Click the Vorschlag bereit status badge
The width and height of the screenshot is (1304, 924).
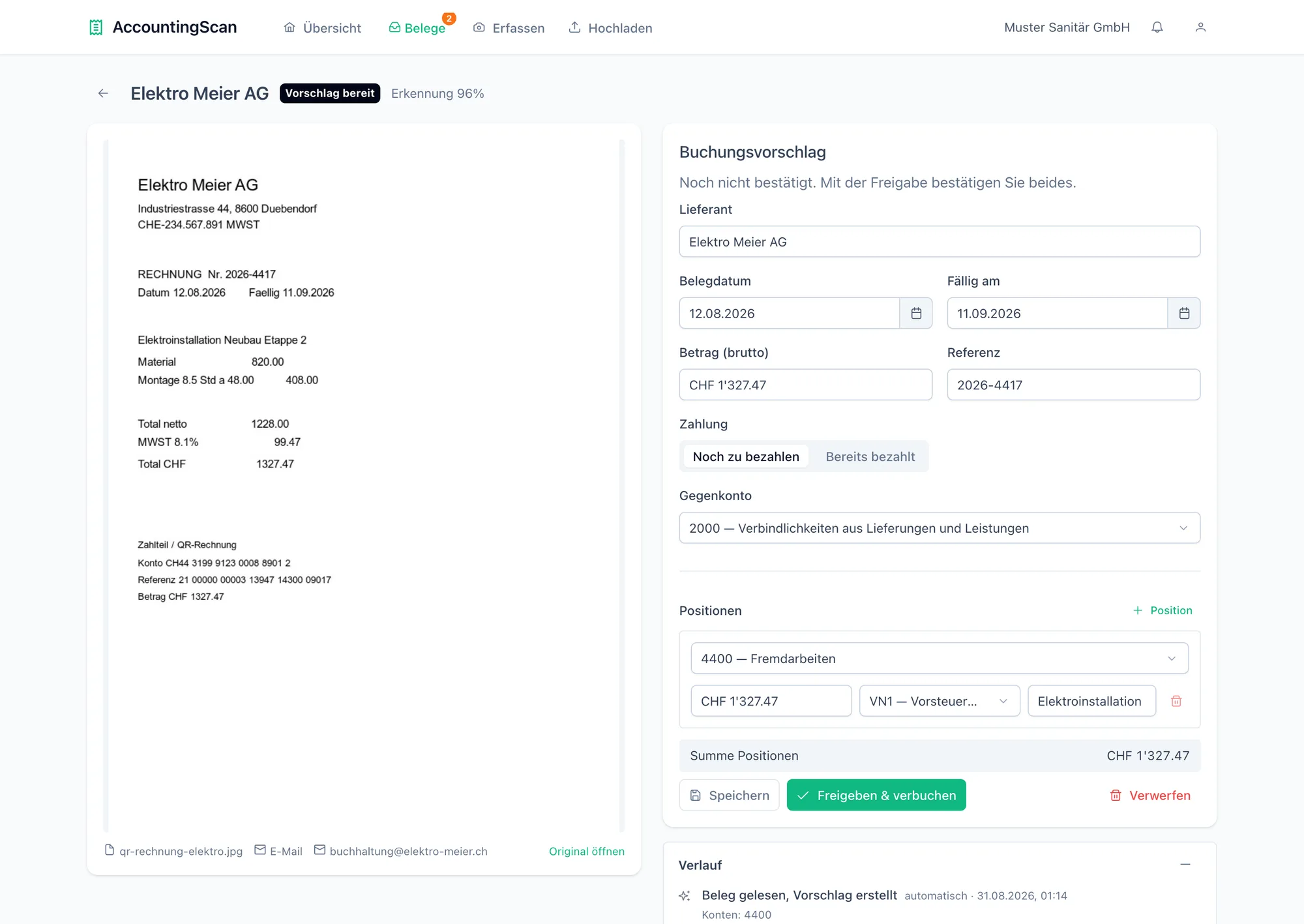[x=330, y=93]
